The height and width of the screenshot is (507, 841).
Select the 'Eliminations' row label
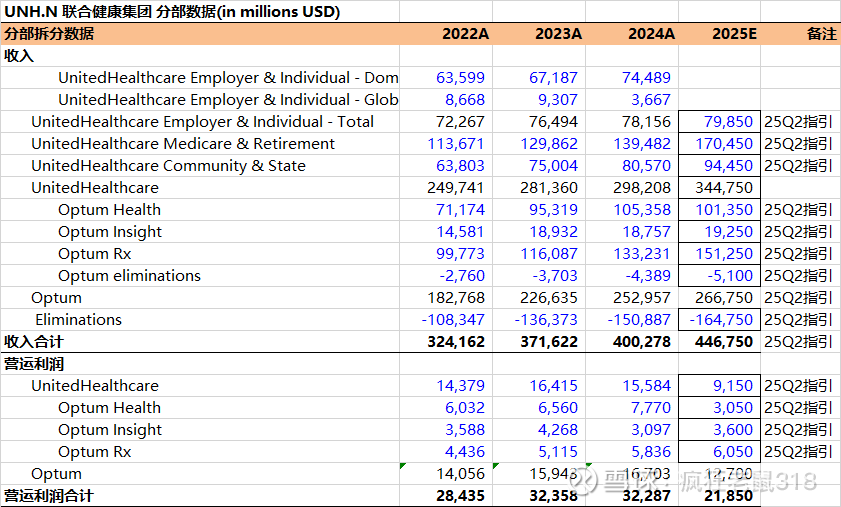(78, 320)
